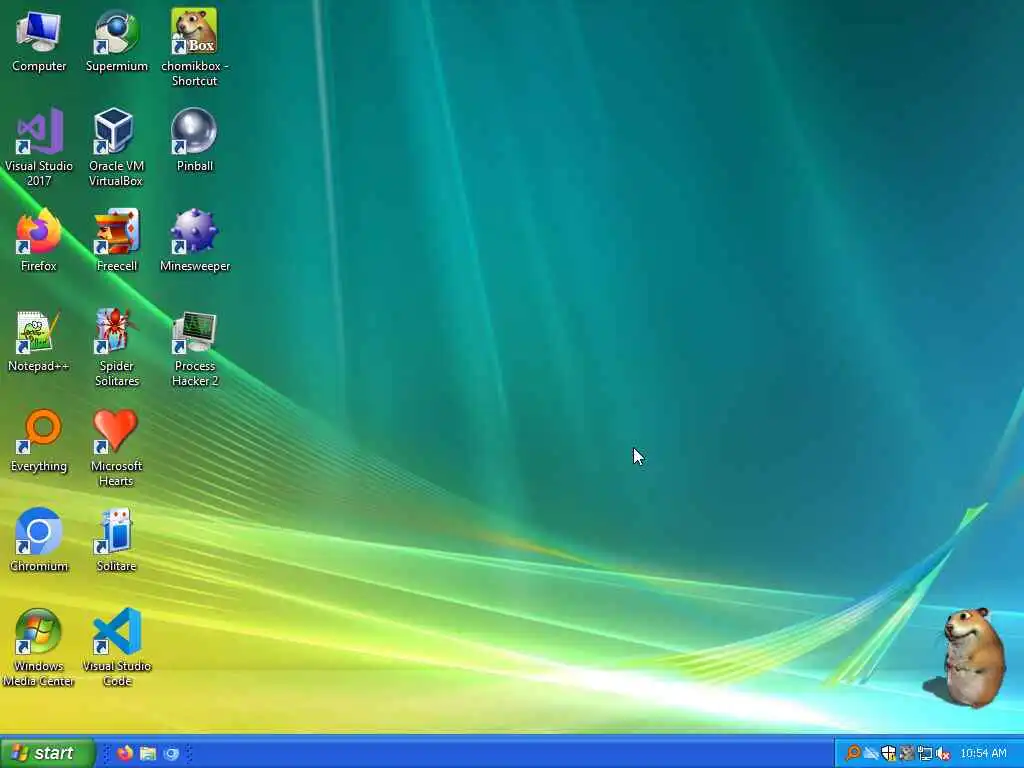The image size is (1024, 768).
Task: Open the Start menu
Action: coord(47,753)
